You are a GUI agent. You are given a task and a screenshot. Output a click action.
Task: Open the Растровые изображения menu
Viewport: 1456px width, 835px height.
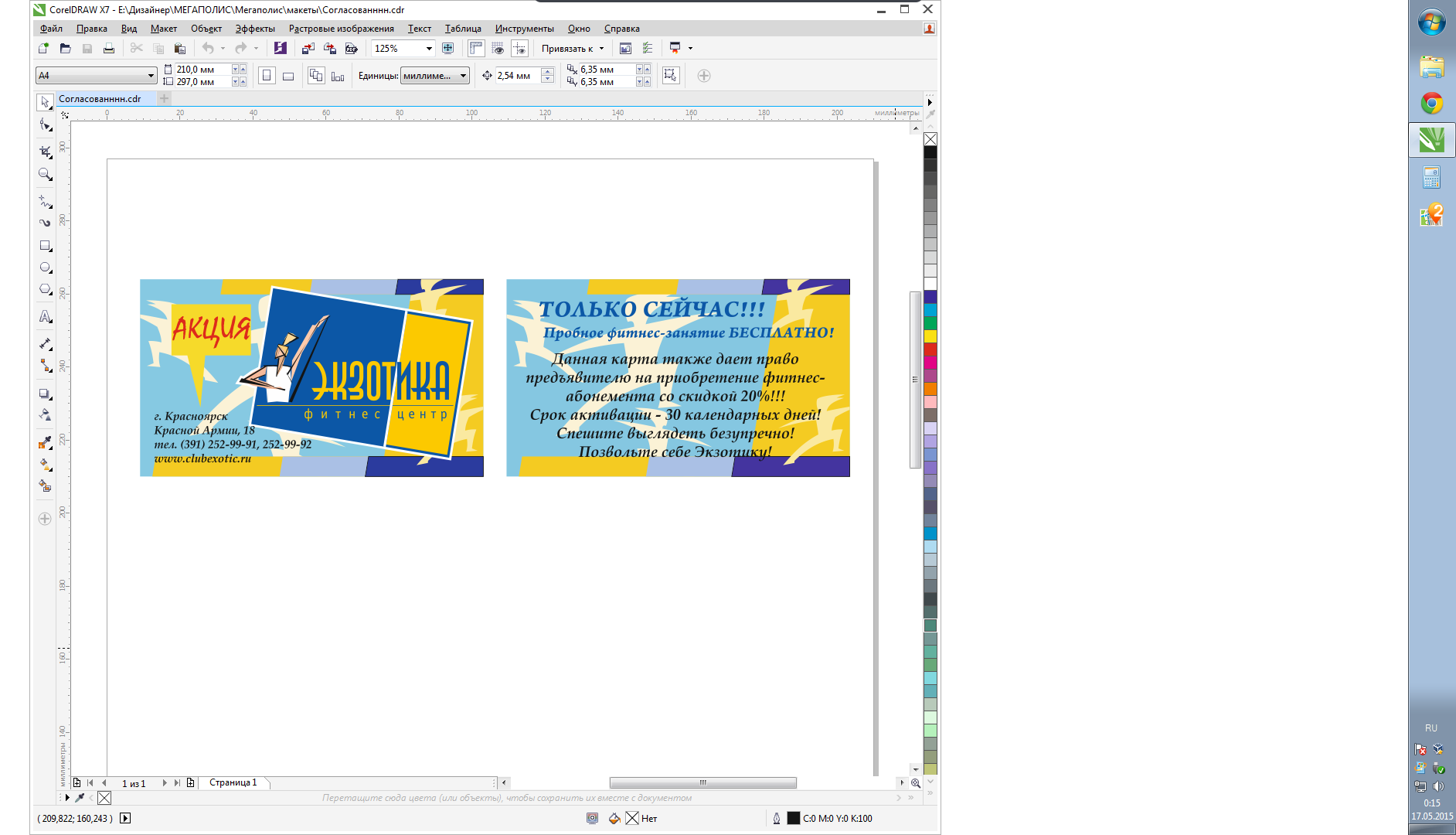coord(342,29)
